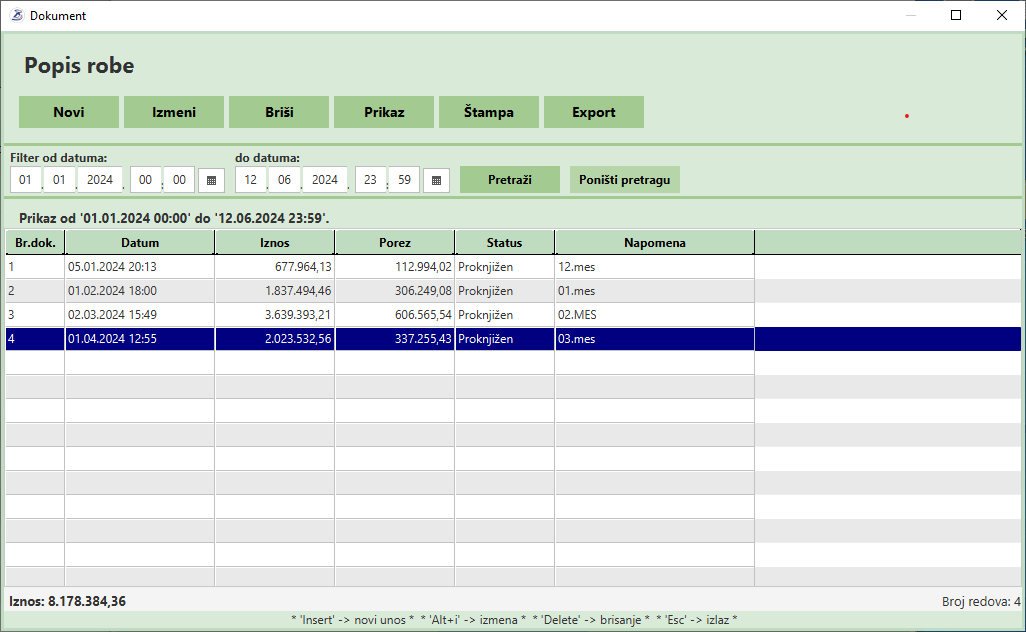Select the row with amount 3.639.393,21

coord(275,315)
